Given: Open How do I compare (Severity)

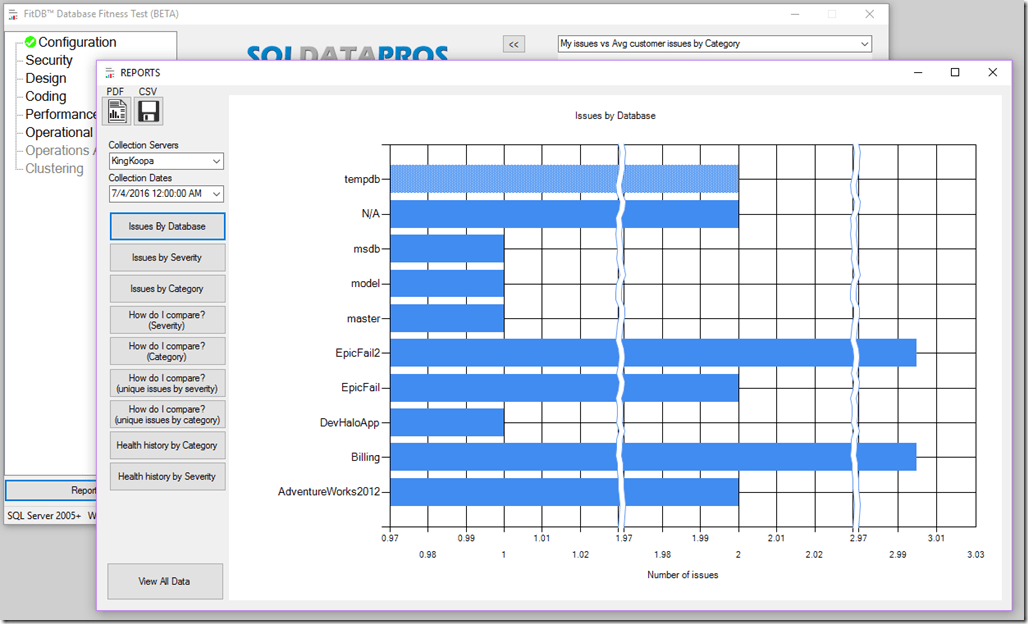Looking at the screenshot, I should 166,320.
